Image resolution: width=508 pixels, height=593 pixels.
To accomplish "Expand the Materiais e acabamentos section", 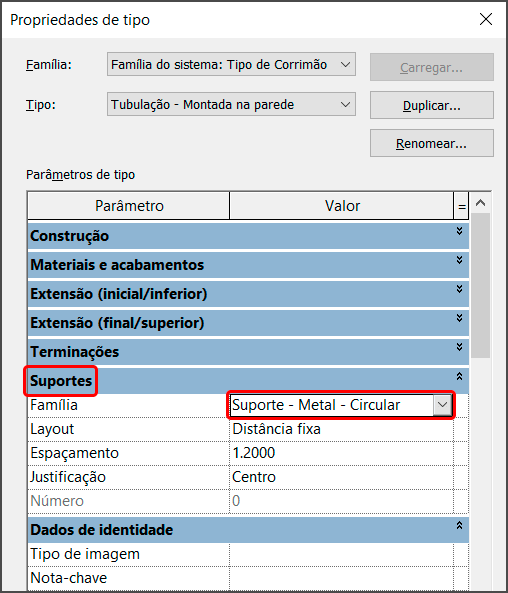I will click(459, 260).
